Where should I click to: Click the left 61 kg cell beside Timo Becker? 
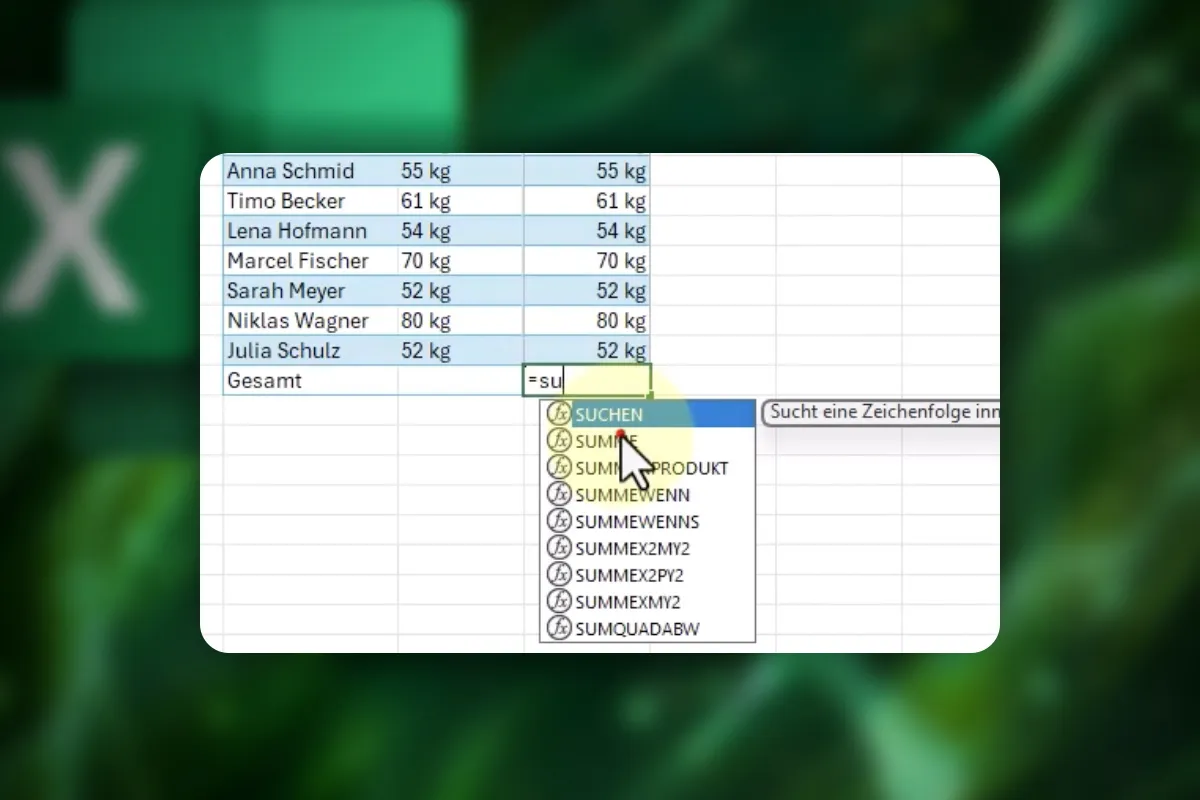(x=460, y=201)
